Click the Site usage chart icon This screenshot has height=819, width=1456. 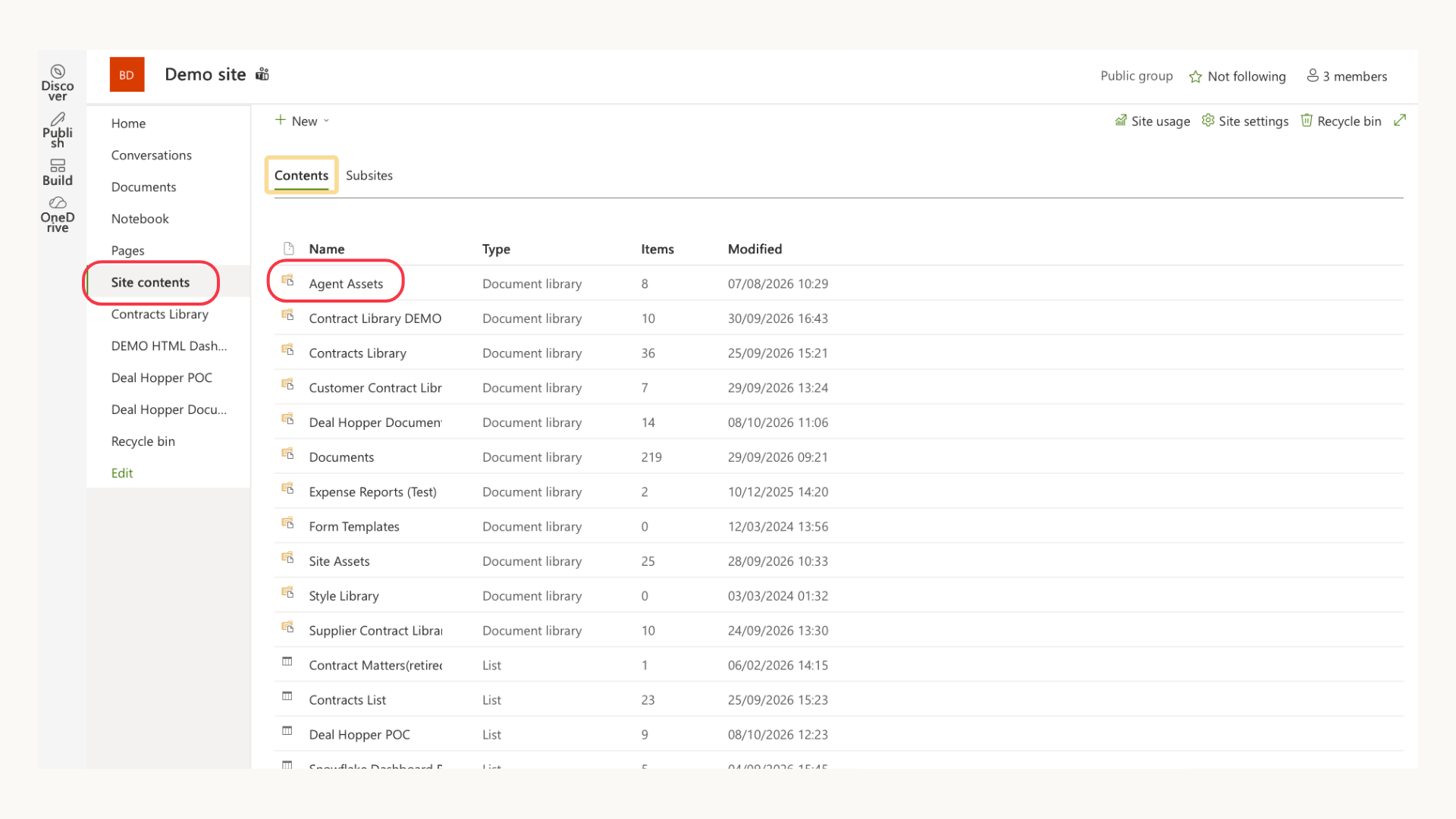(1121, 121)
